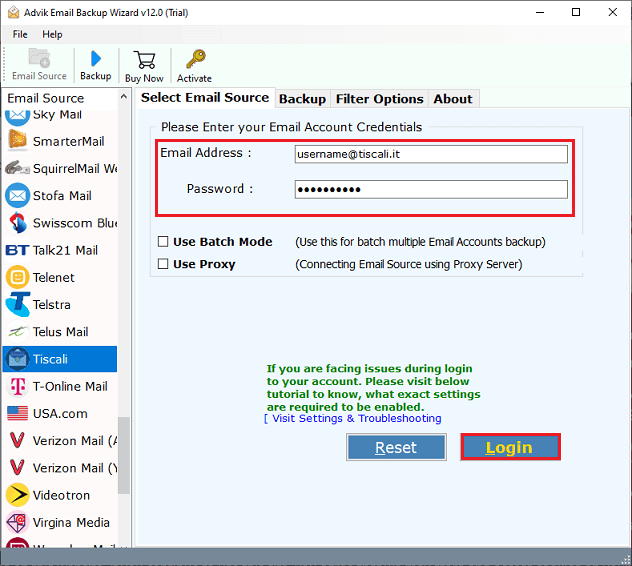Click the Buy Now shopping cart icon

coord(144,60)
